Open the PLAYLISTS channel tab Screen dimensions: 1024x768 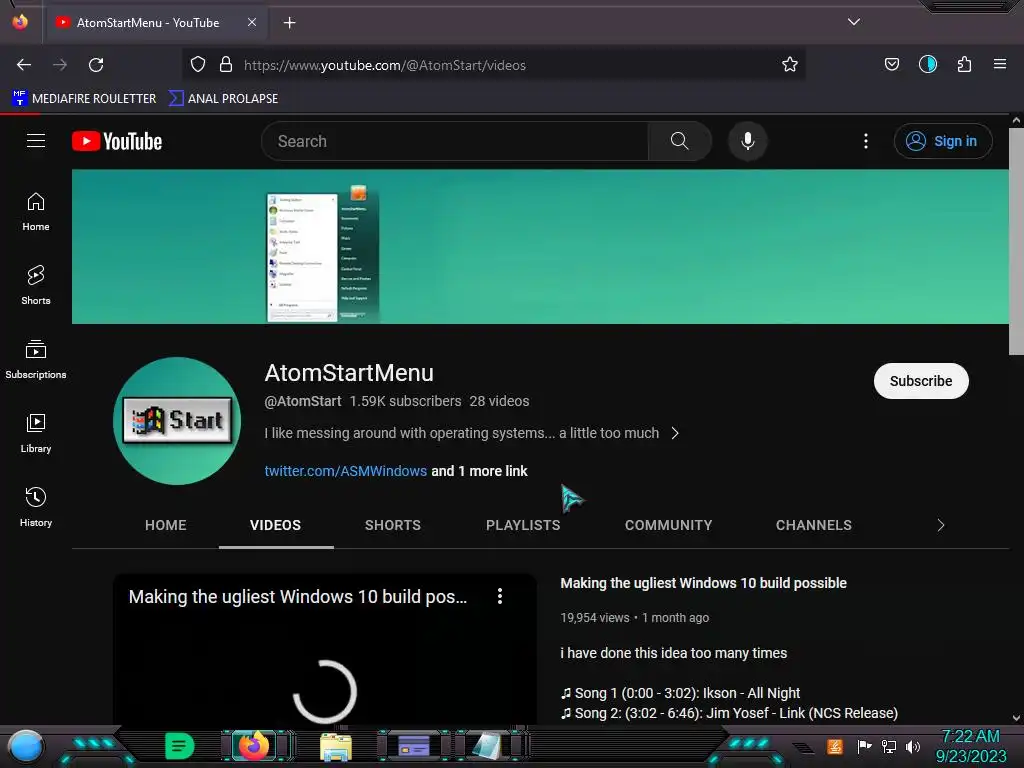pos(523,525)
